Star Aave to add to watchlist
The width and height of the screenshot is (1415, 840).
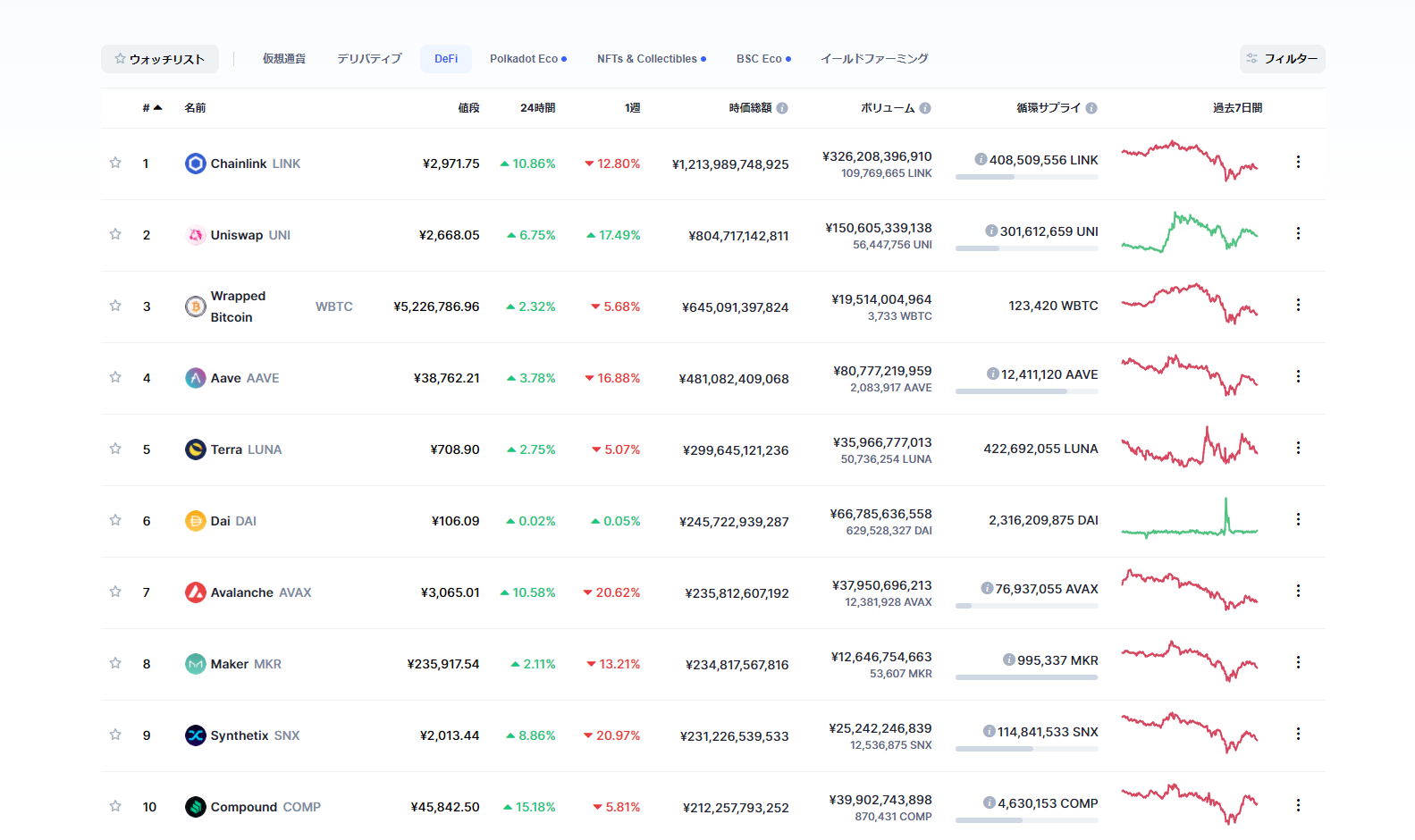point(115,377)
